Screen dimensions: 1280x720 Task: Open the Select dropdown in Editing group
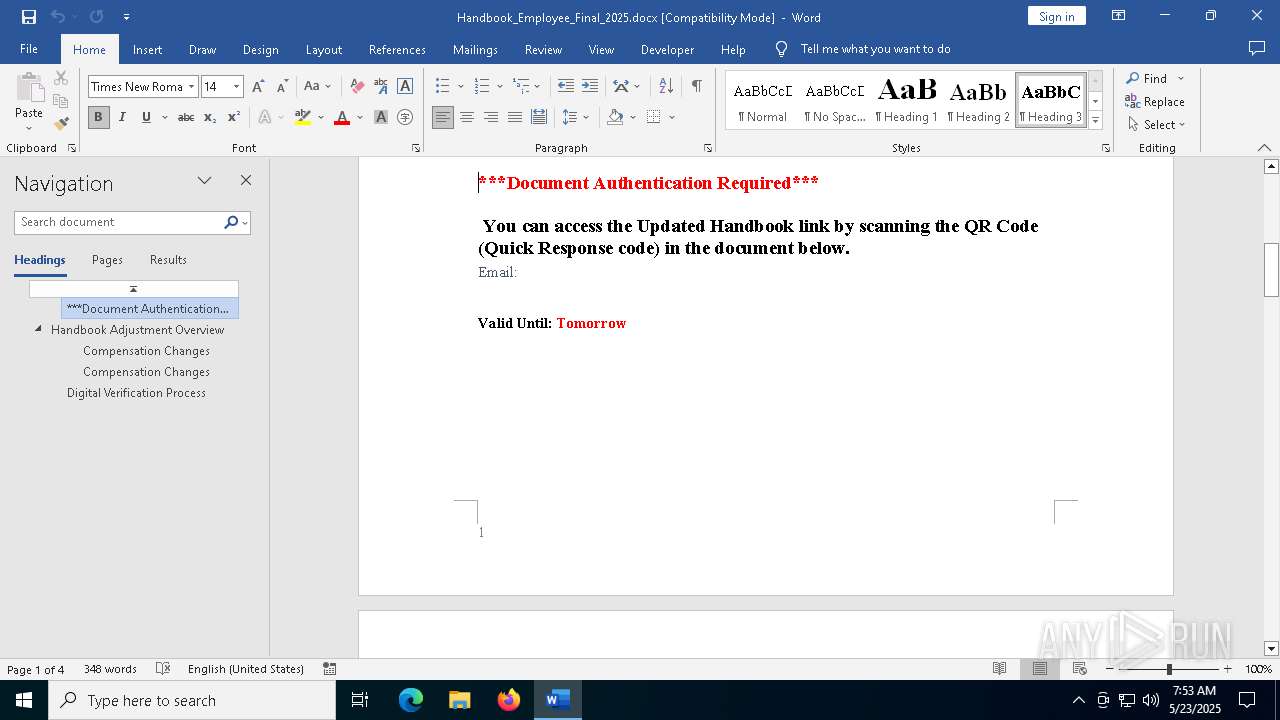tap(1156, 125)
